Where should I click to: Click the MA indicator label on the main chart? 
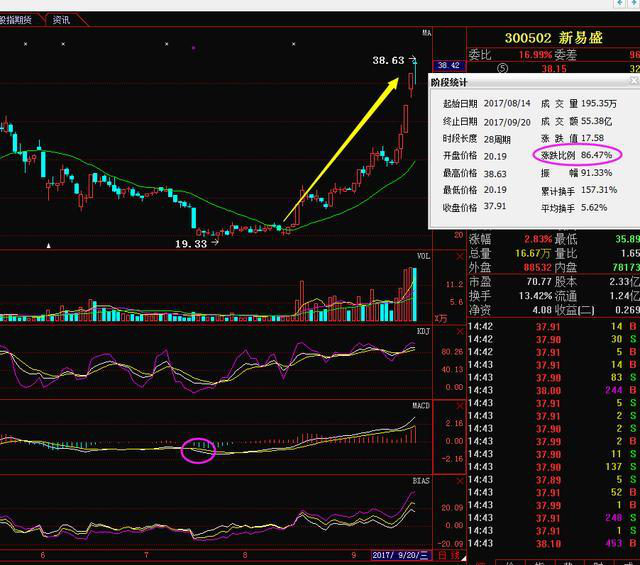[x=427, y=33]
